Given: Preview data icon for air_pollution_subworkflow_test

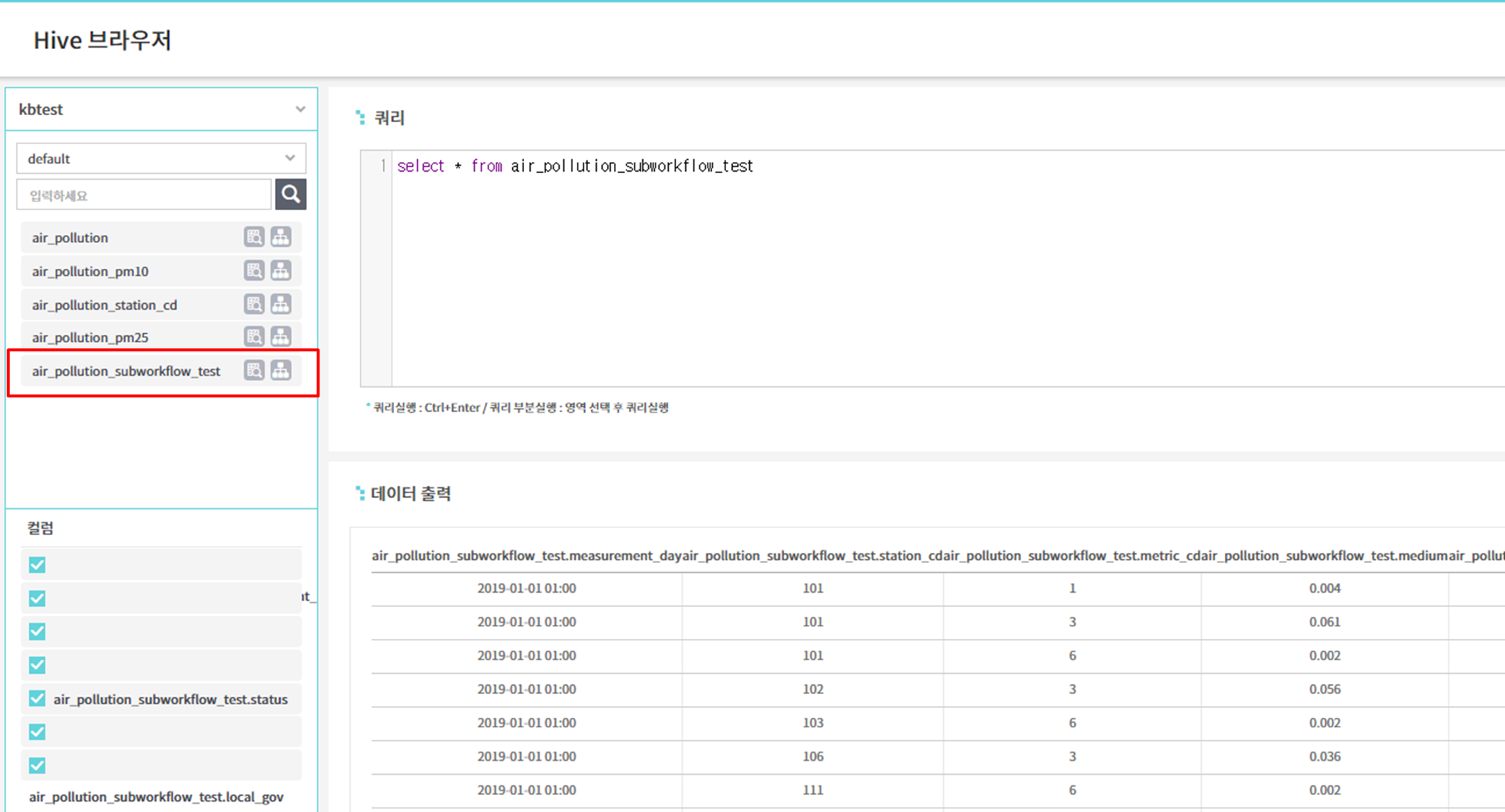Looking at the screenshot, I should click(254, 370).
